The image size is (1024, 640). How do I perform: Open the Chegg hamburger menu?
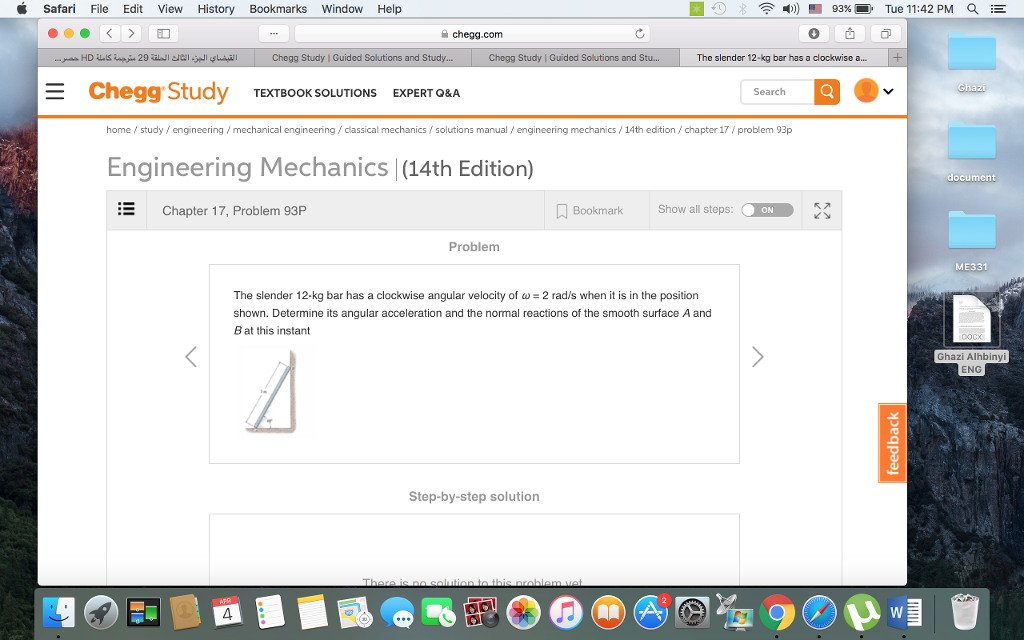(55, 91)
